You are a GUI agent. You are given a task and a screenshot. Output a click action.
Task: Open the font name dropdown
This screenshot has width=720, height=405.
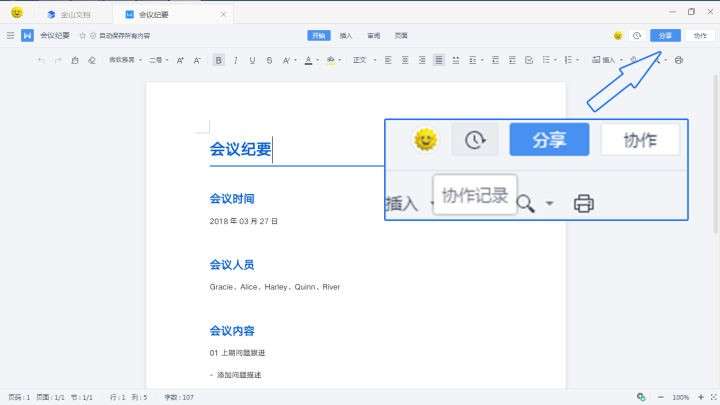tap(125, 60)
